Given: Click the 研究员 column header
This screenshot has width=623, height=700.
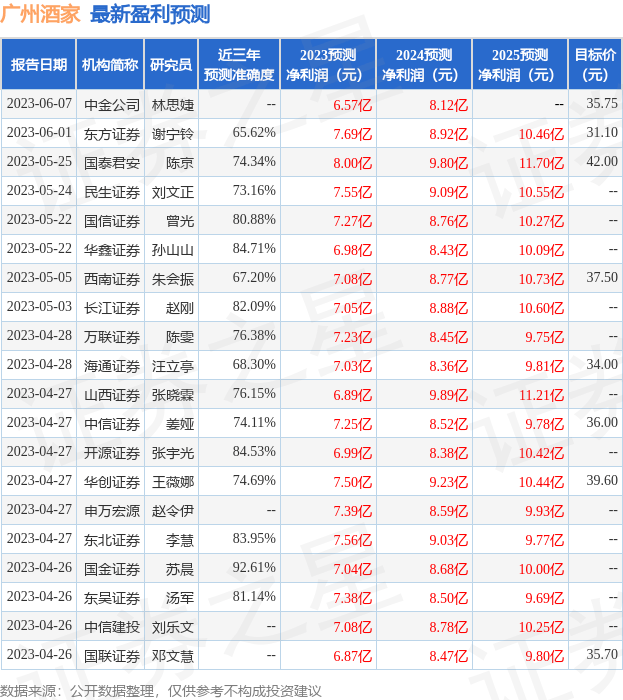Looking at the screenshot, I should pos(171,65).
